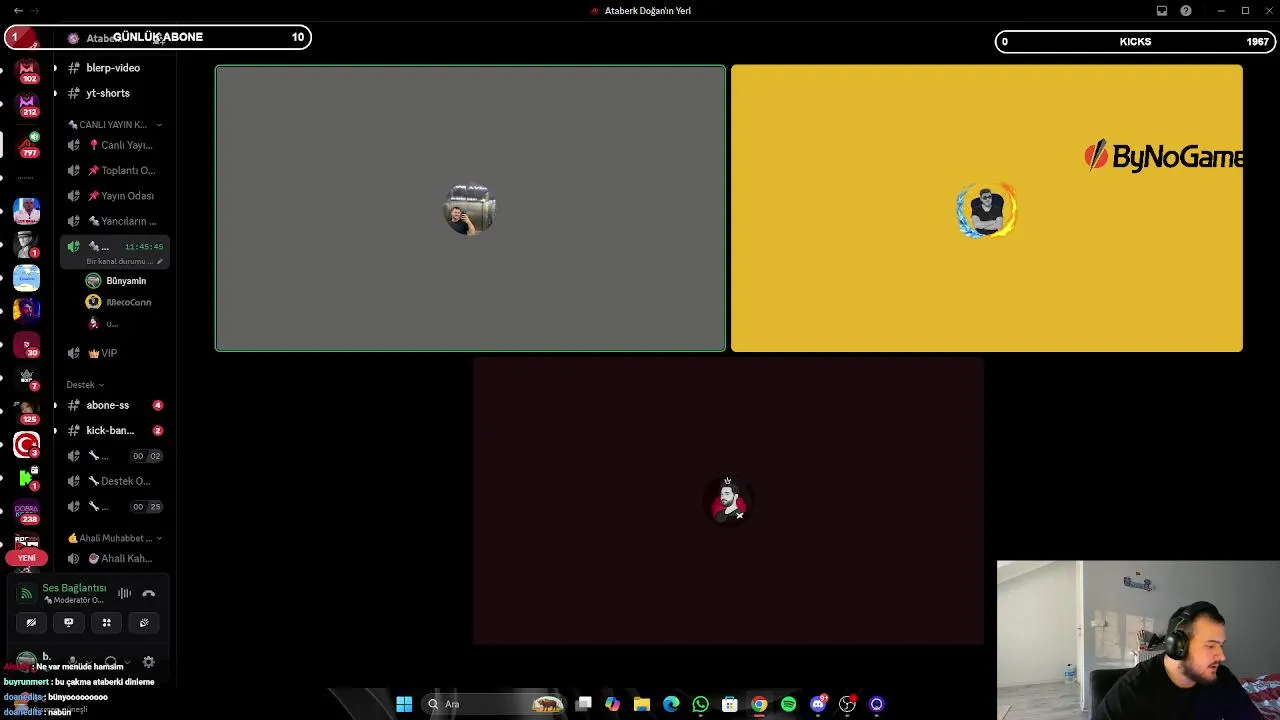
Task: Open Spotify from the taskbar
Action: [788, 704]
